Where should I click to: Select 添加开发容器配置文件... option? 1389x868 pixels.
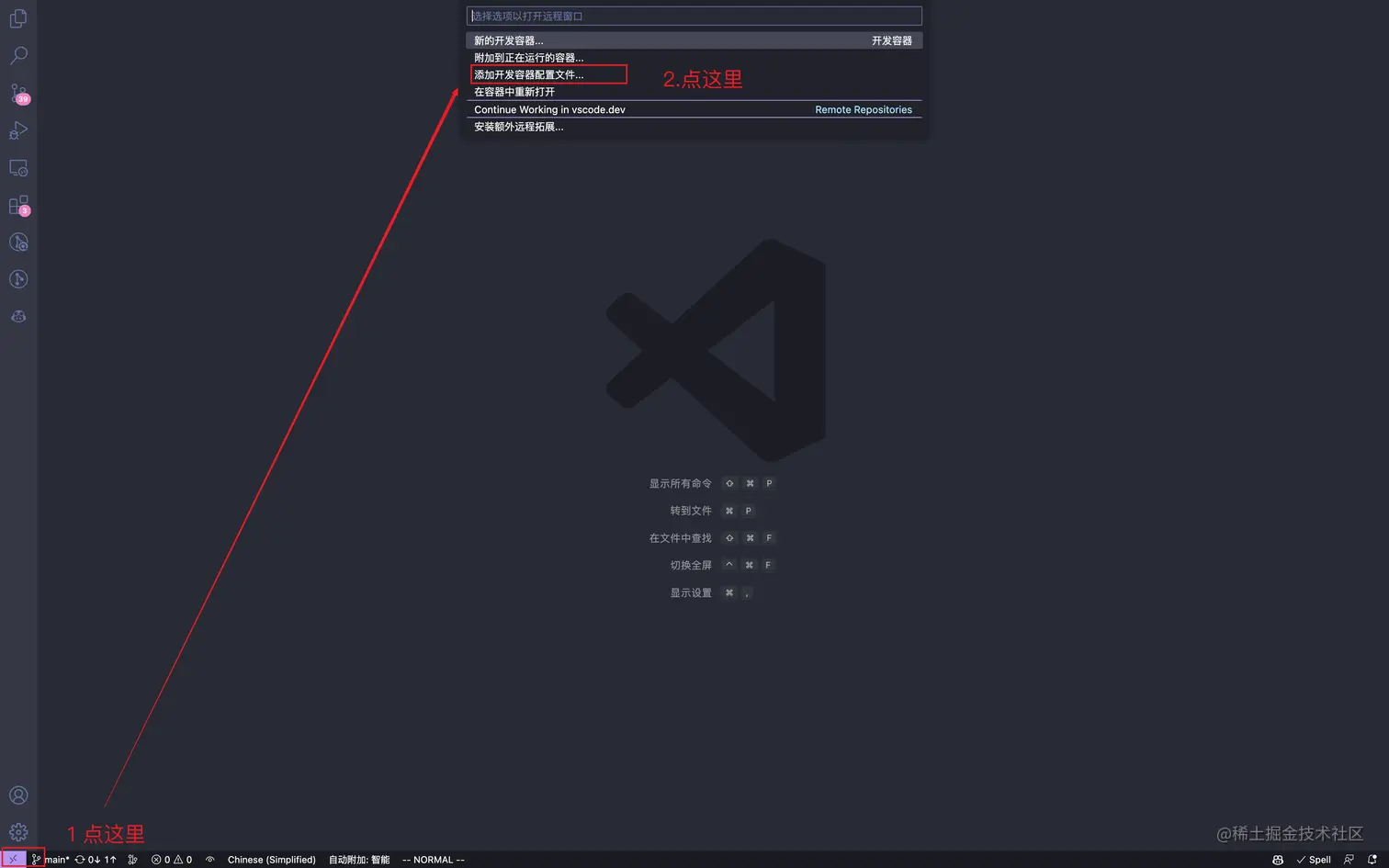(694, 74)
